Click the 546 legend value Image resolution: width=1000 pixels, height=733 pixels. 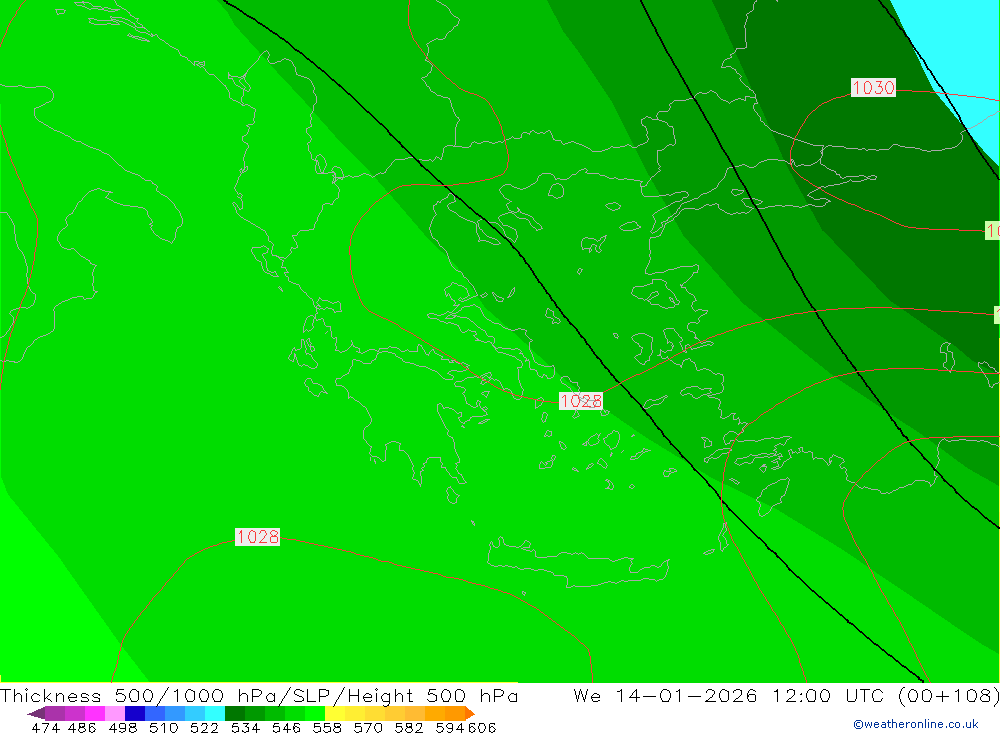286,727
